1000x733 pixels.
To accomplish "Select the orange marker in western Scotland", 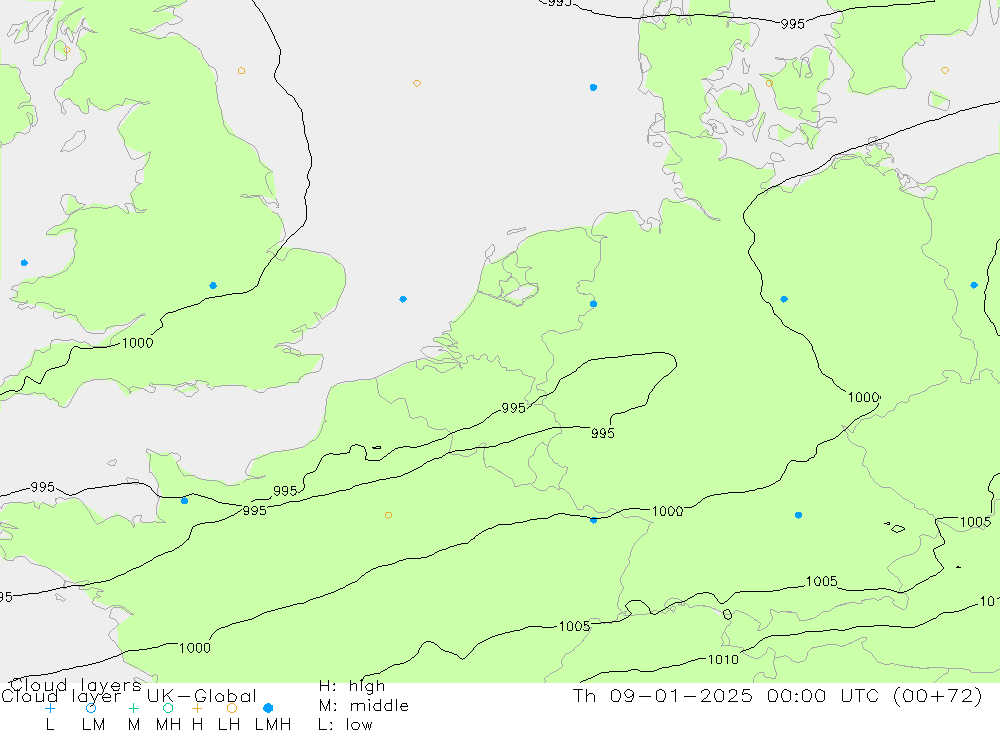I will pos(67,50).
